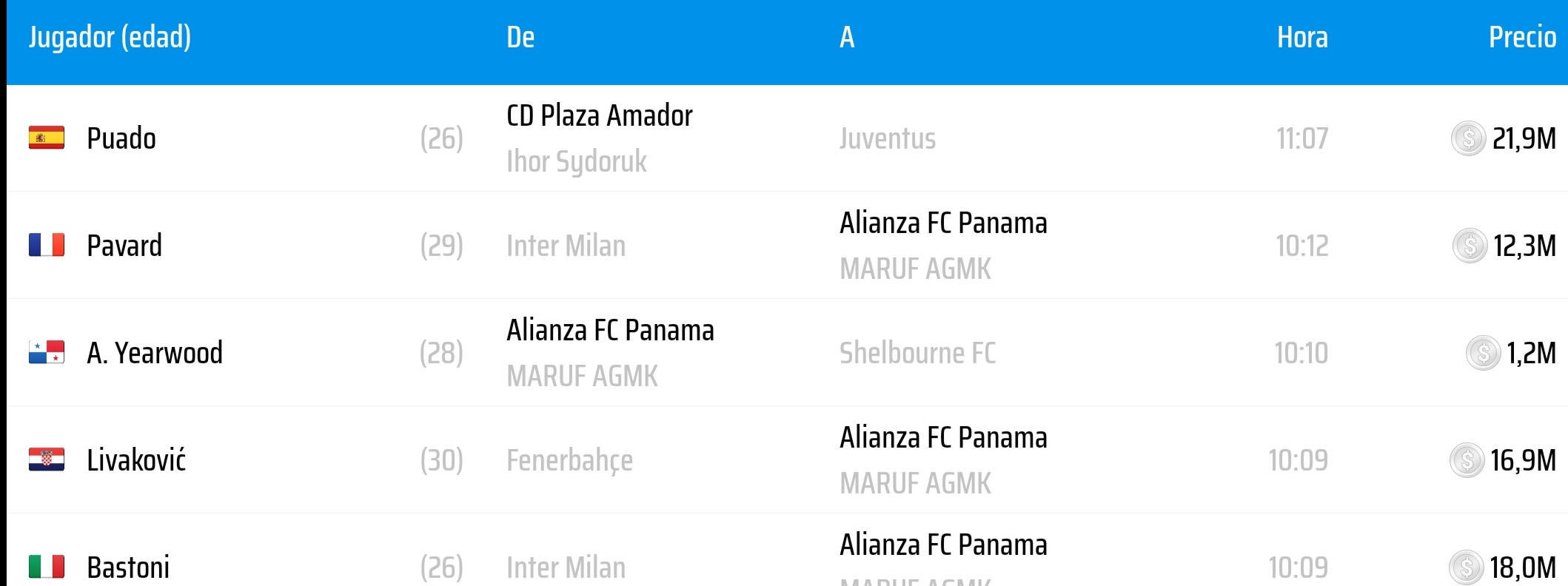Click the Spain flag icon beside Puado

[x=47, y=138]
